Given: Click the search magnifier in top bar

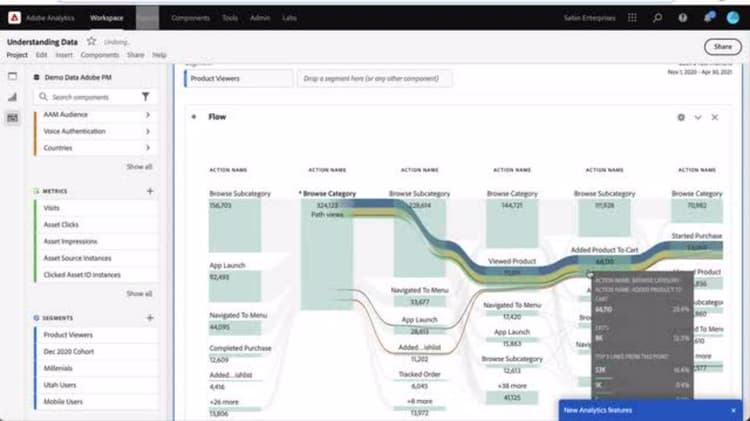Looking at the screenshot, I should click(x=657, y=18).
